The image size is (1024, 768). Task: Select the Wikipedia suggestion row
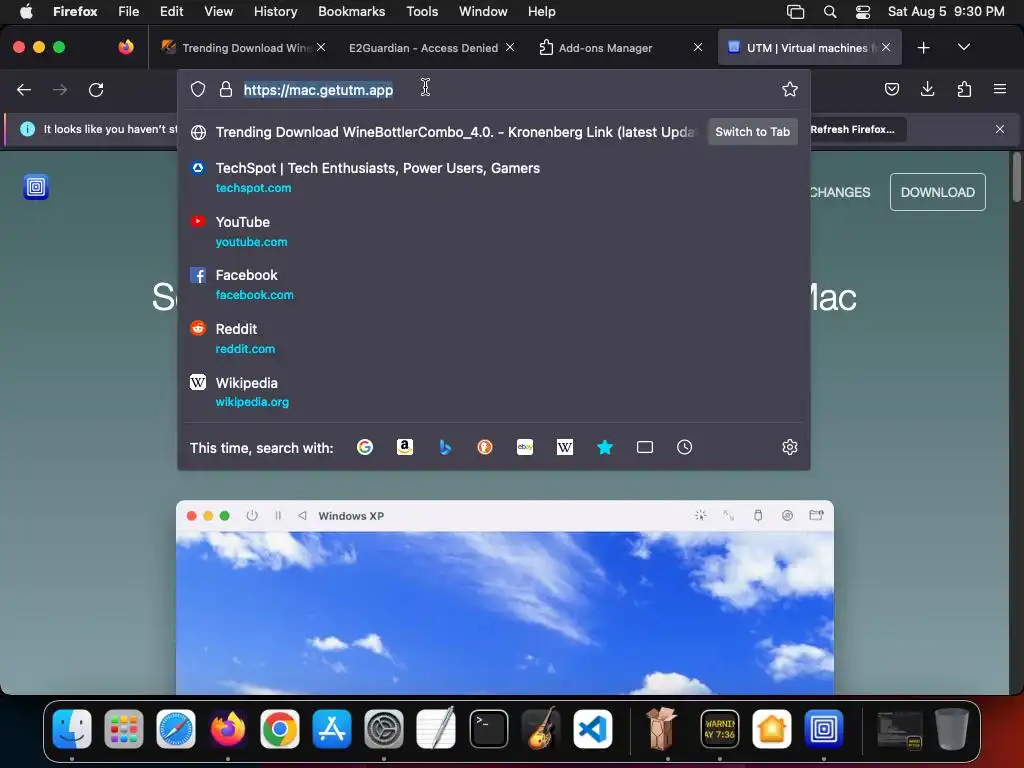(x=494, y=392)
